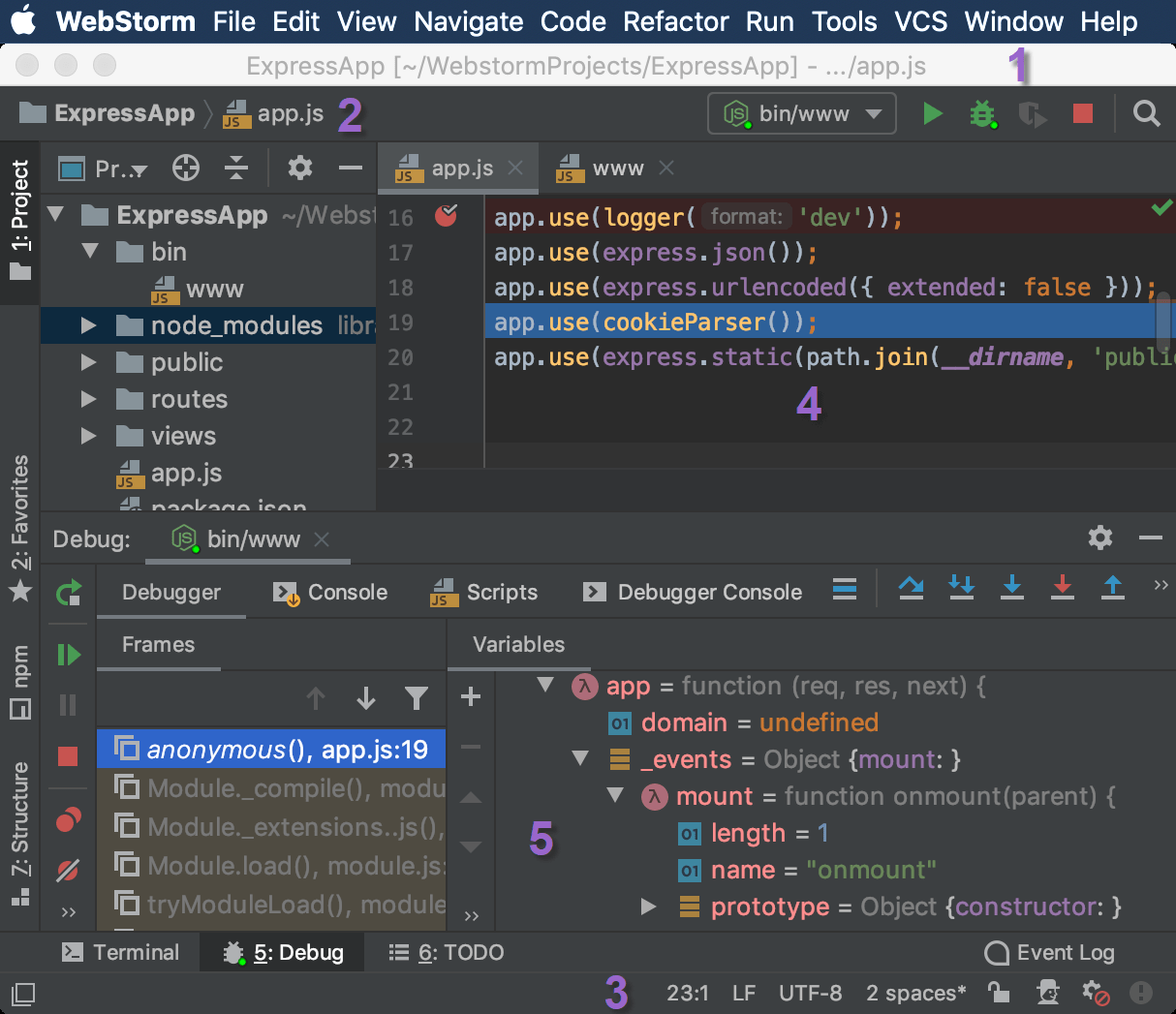Select previous frame up arrow
The height and width of the screenshot is (1014, 1176).
(x=316, y=698)
